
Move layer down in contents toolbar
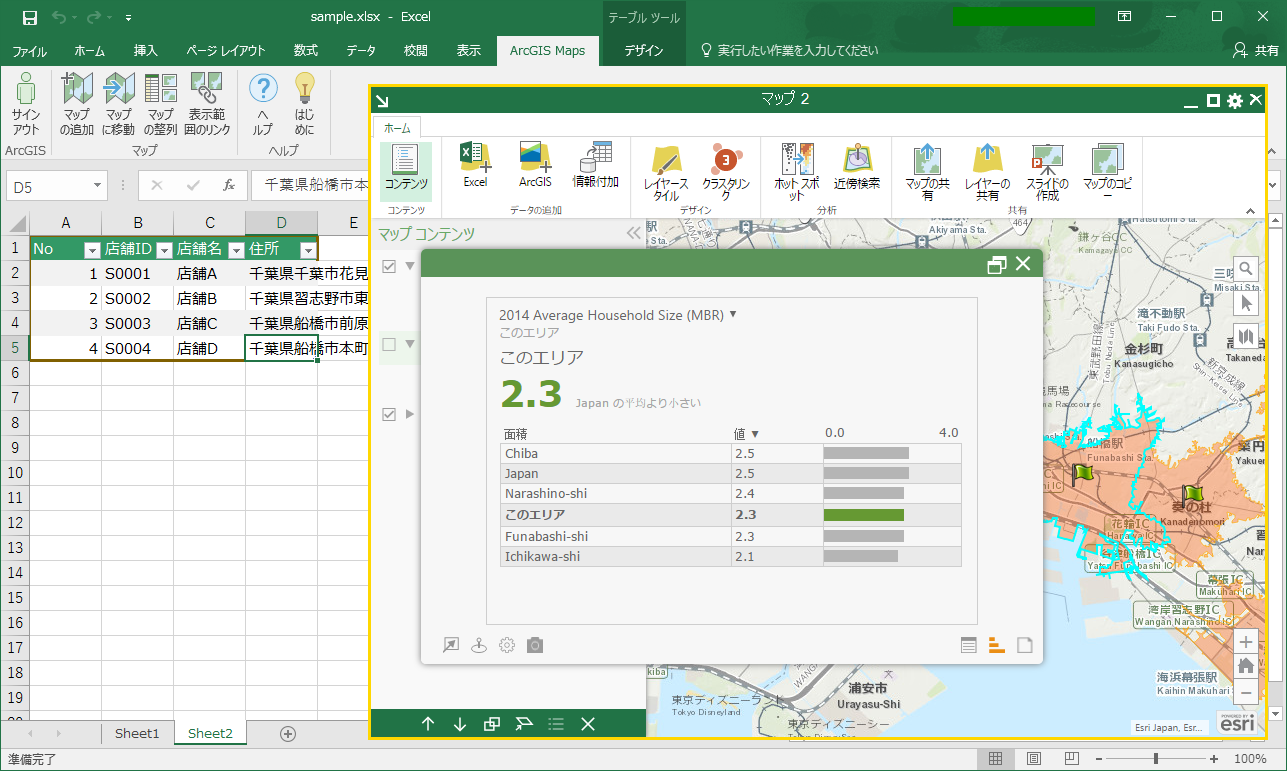pyautogui.click(x=460, y=724)
